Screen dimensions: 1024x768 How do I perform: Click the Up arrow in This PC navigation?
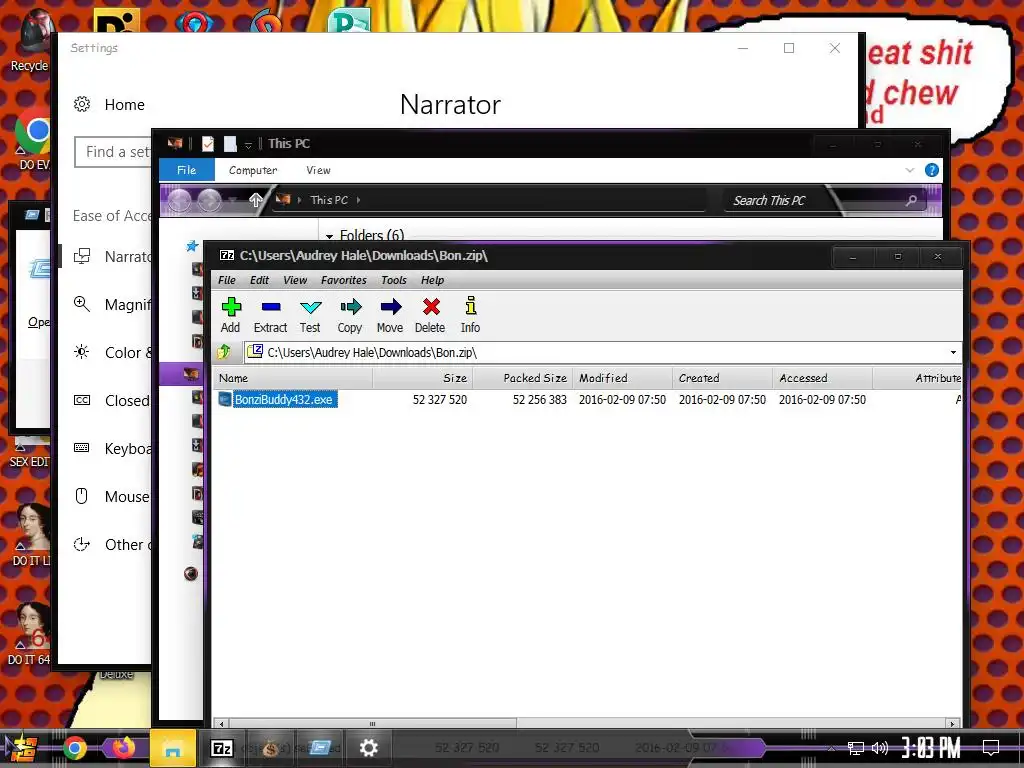tap(255, 200)
